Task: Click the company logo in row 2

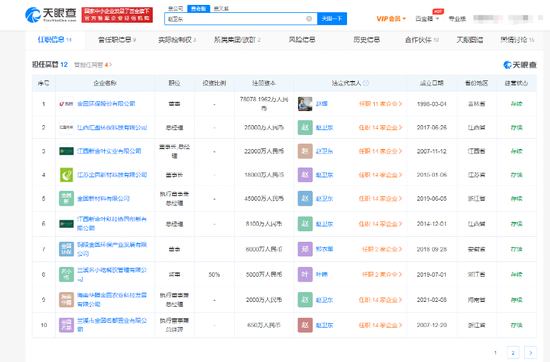Action: [x=66, y=128]
